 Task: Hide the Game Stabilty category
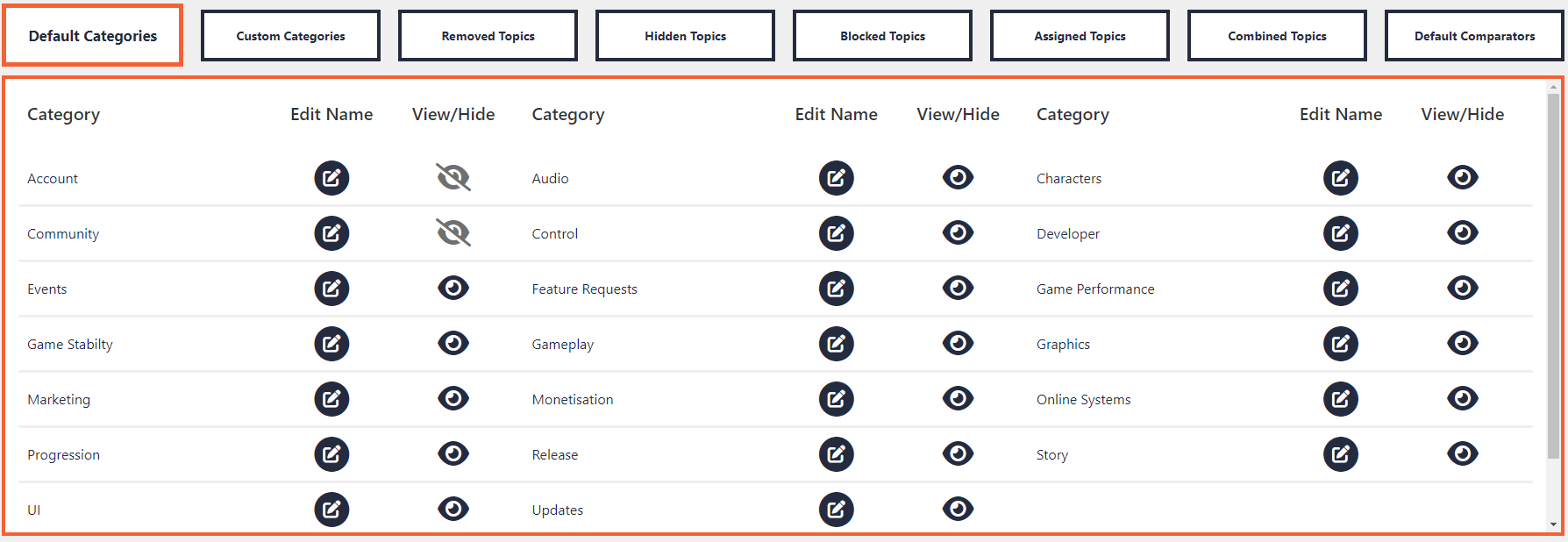pyautogui.click(x=453, y=343)
